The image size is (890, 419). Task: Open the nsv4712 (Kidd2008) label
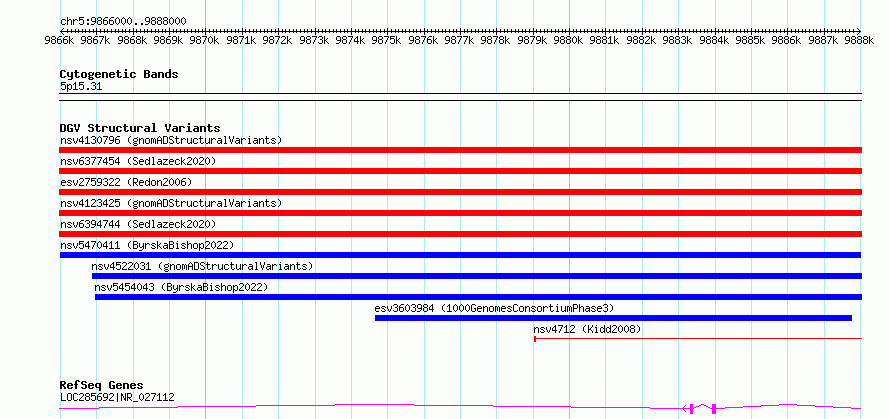pos(587,329)
